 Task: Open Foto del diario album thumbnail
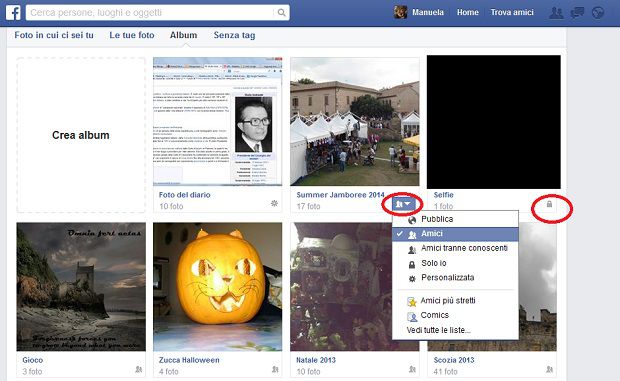click(218, 122)
